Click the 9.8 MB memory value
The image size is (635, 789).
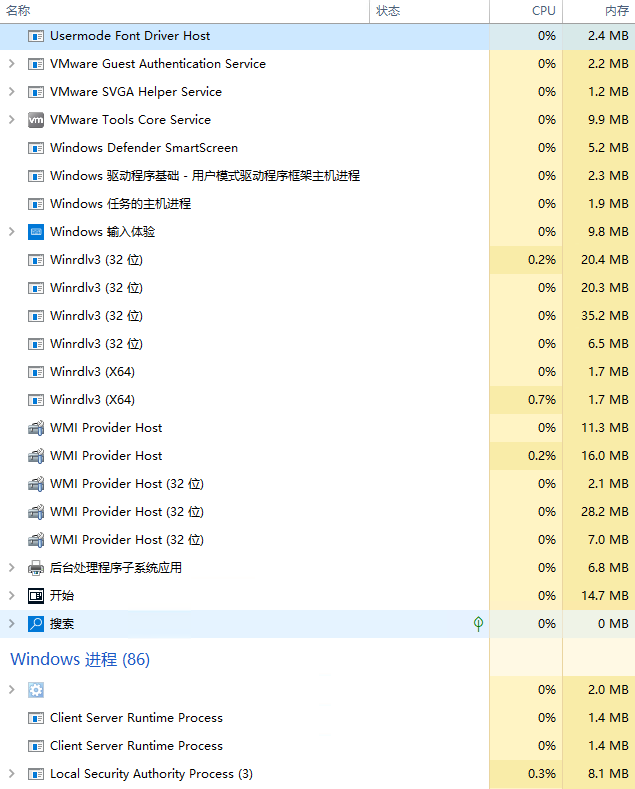coord(608,232)
